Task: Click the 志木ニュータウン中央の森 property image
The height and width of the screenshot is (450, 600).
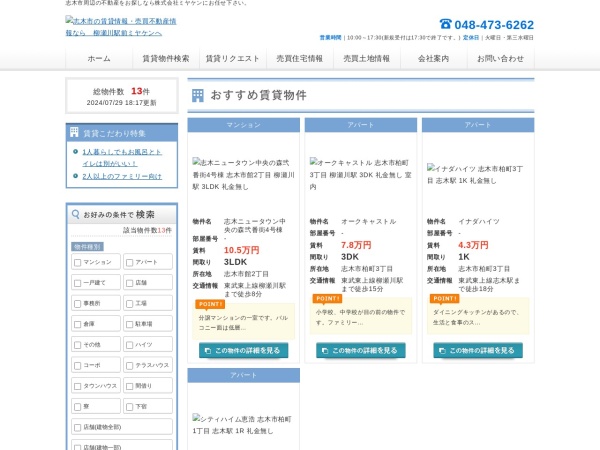Action: point(243,174)
